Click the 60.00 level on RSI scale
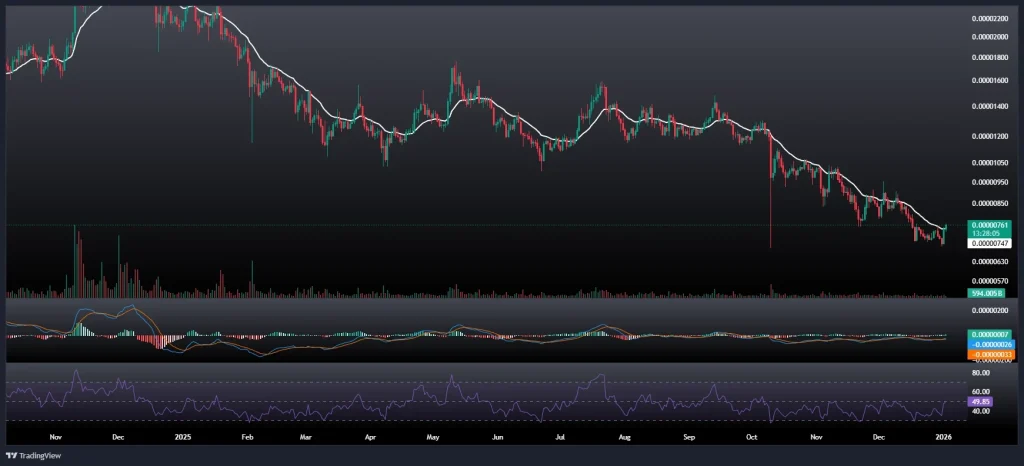1024x466 pixels. coord(980,391)
